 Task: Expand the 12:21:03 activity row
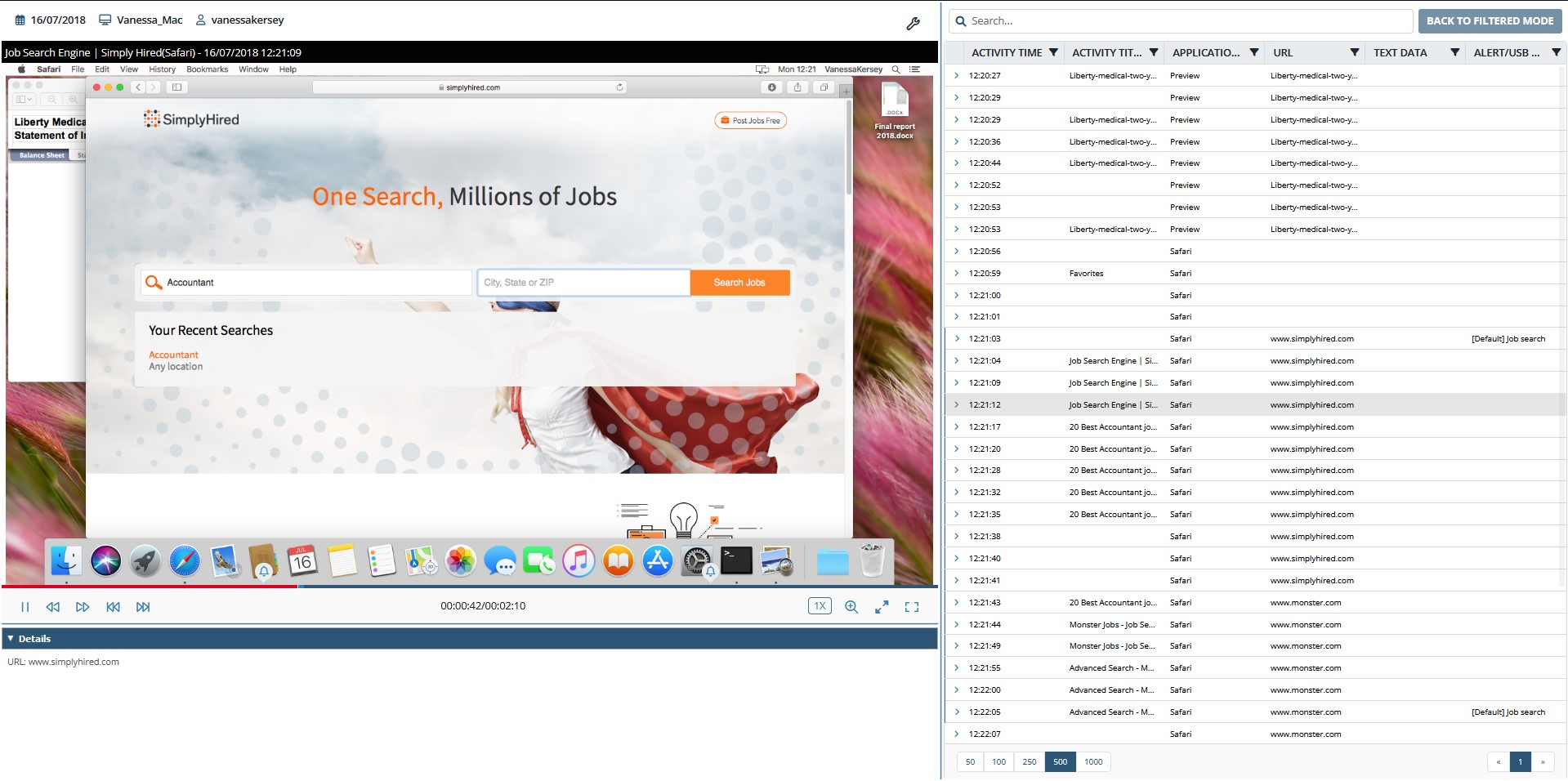tap(956, 338)
